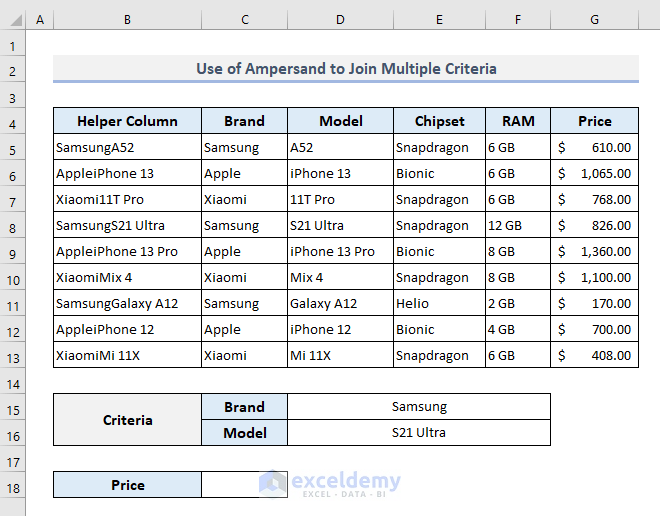Select cell 'SamsungS21 Ultra'
Image resolution: width=660 pixels, height=516 pixels.
pyautogui.click(x=128, y=226)
